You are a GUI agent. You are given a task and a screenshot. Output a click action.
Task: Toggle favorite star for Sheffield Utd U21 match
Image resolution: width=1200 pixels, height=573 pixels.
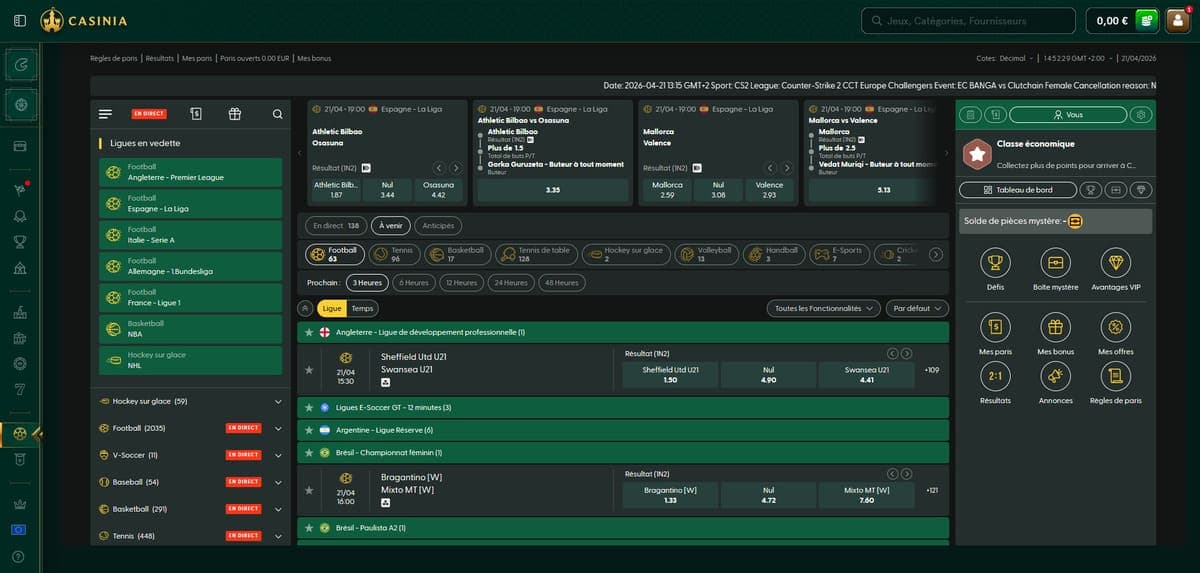(309, 370)
